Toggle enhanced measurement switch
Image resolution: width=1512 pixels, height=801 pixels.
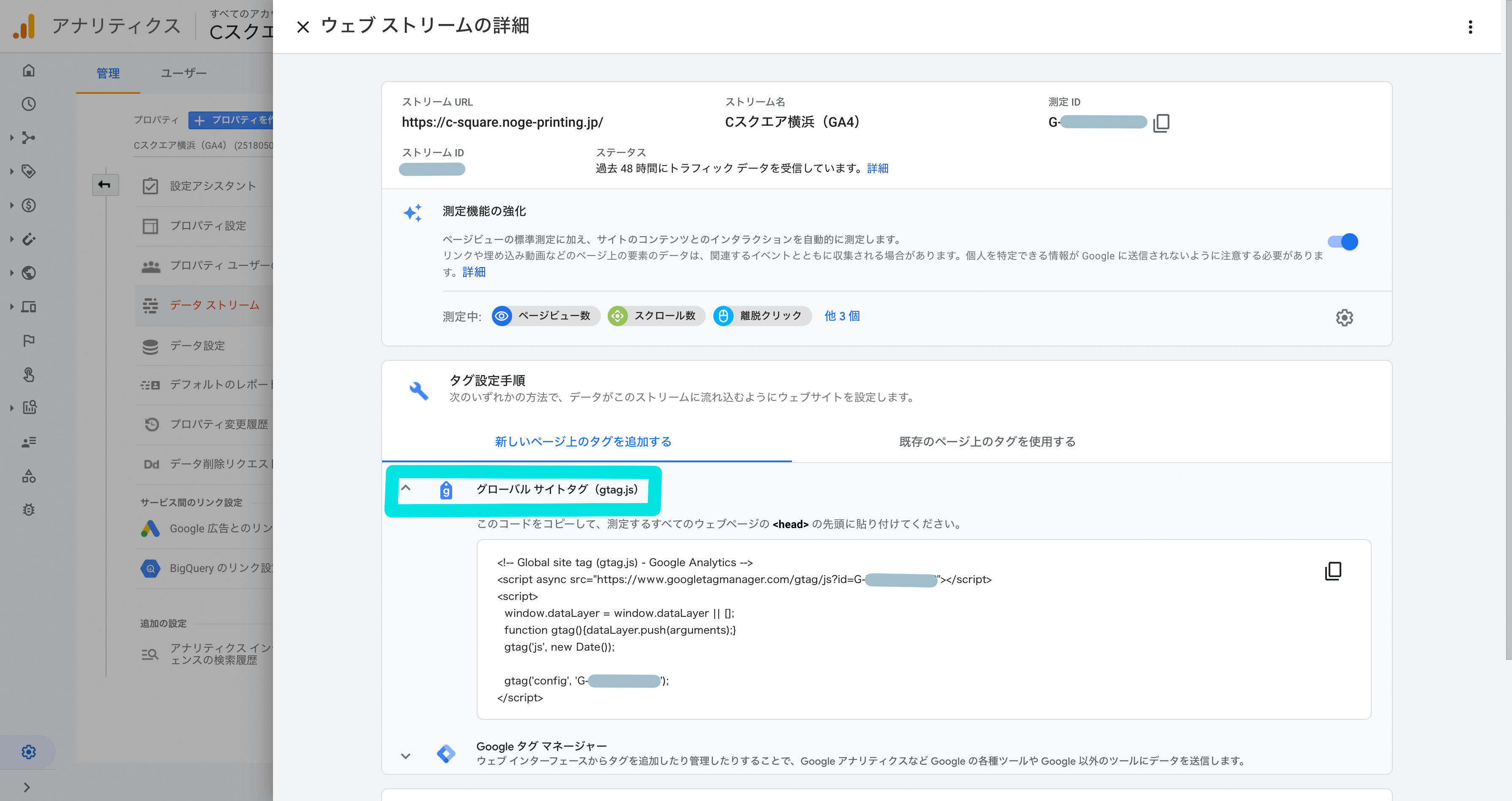1343,242
